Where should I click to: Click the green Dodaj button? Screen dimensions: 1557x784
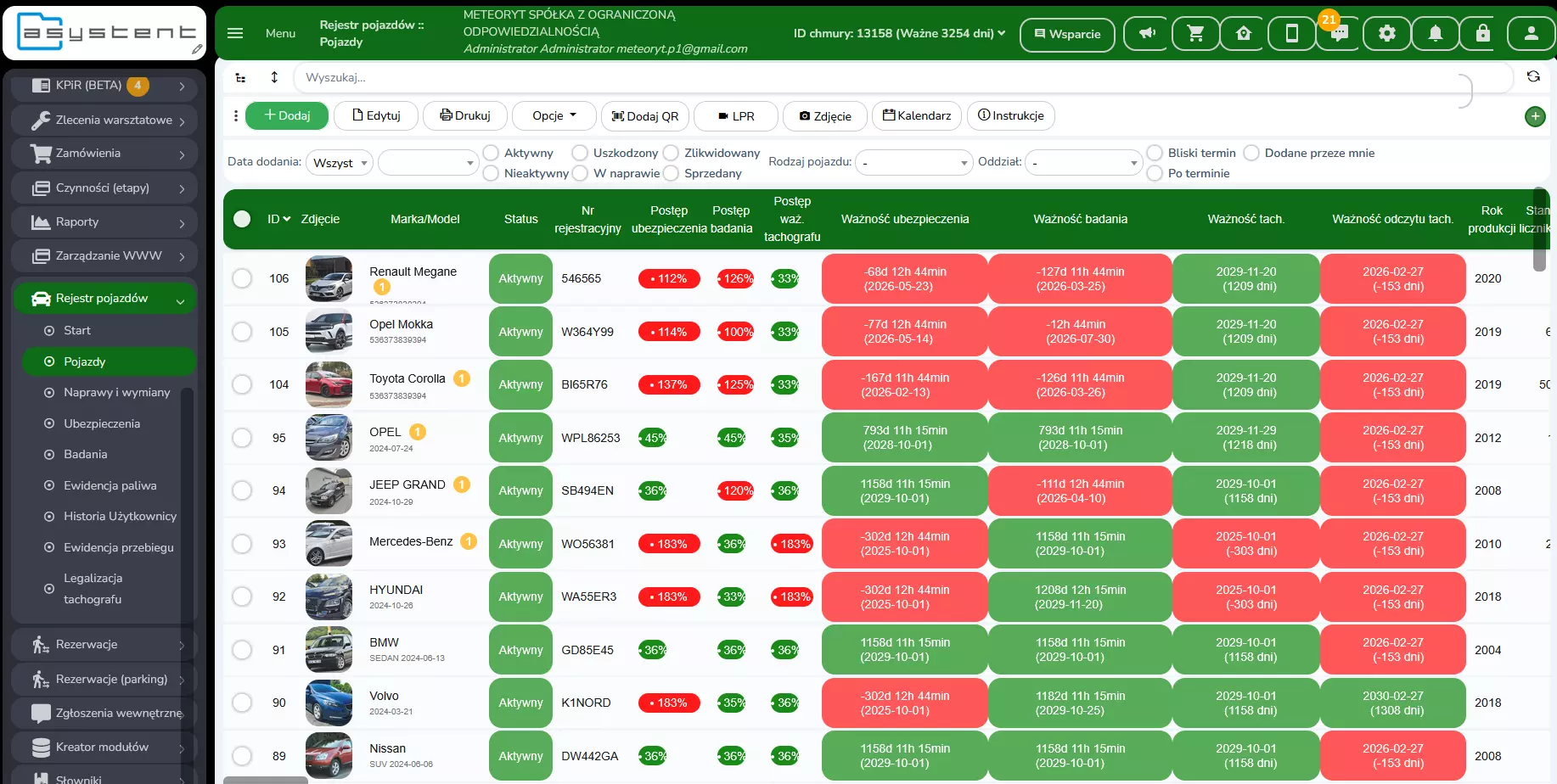pyautogui.click(x=287, y=116)
